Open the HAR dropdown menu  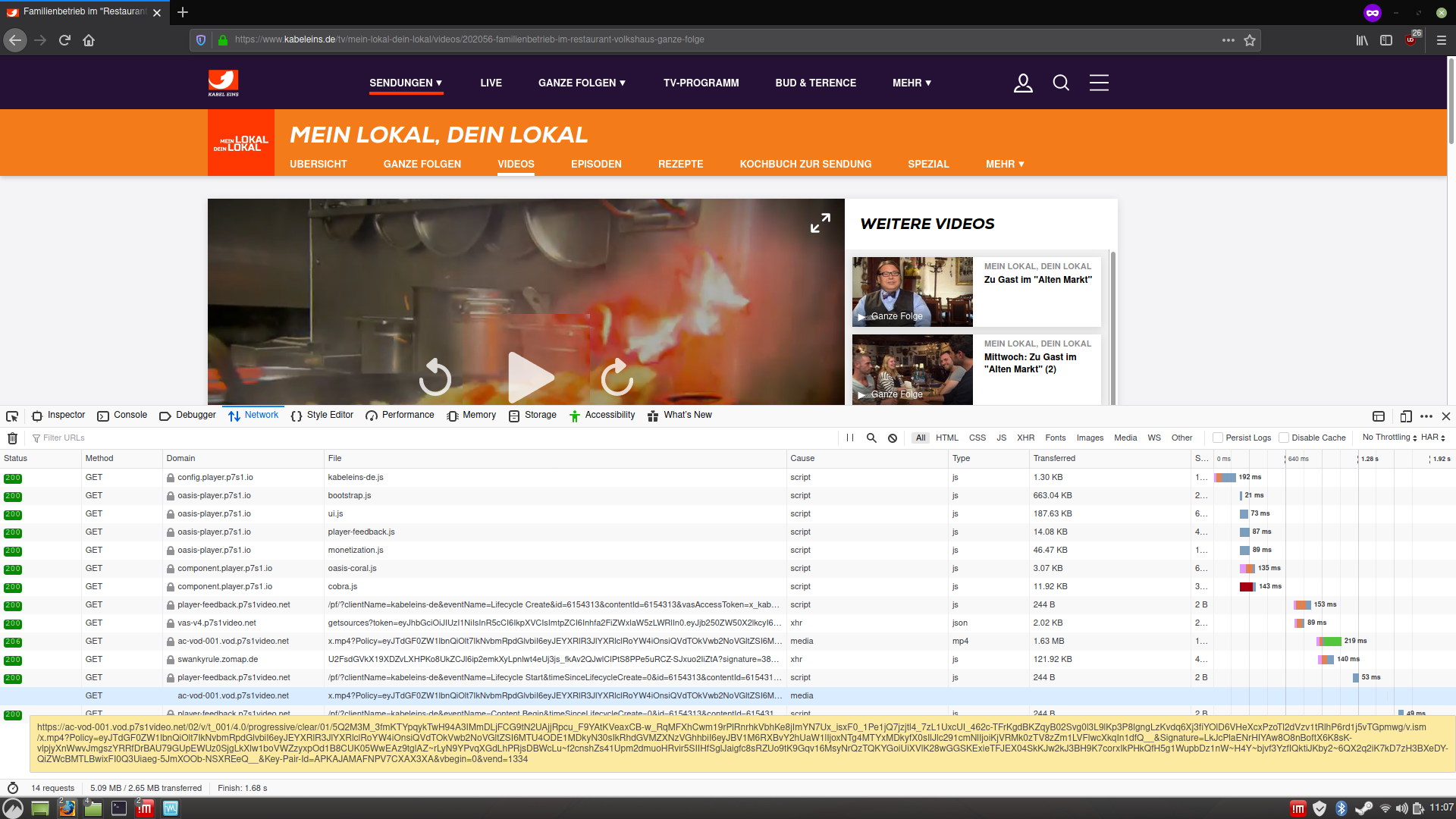click(1432, 438)
